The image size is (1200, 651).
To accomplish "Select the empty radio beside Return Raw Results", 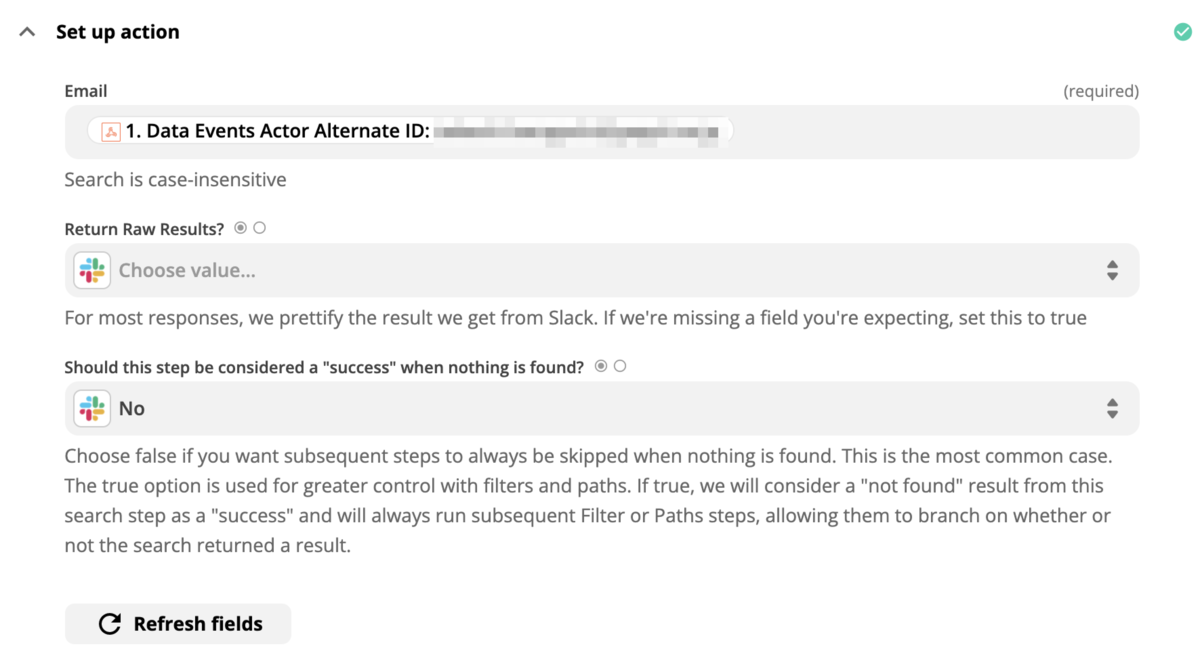I will point(260,228).
